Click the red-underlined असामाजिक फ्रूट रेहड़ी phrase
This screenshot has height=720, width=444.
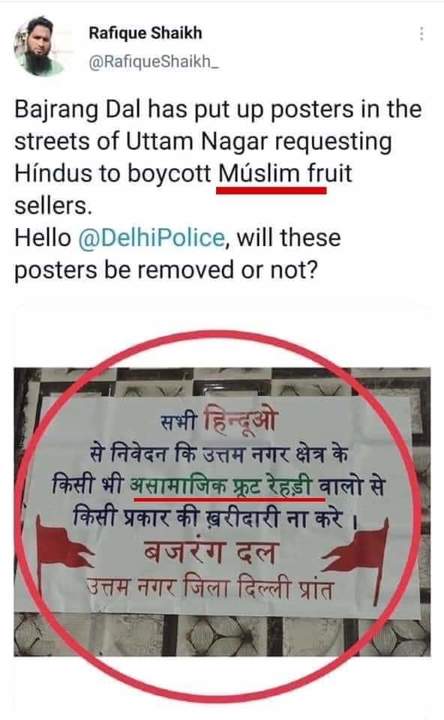pyautogui.click(x=222, y=485)
